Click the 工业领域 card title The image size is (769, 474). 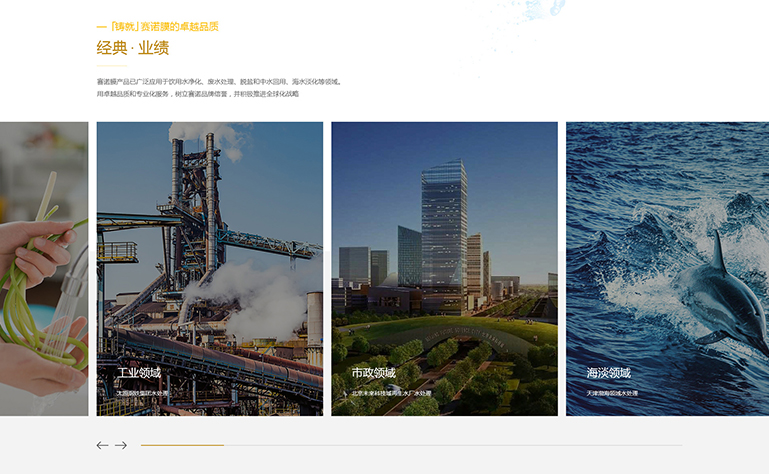[x=139, y=373]
